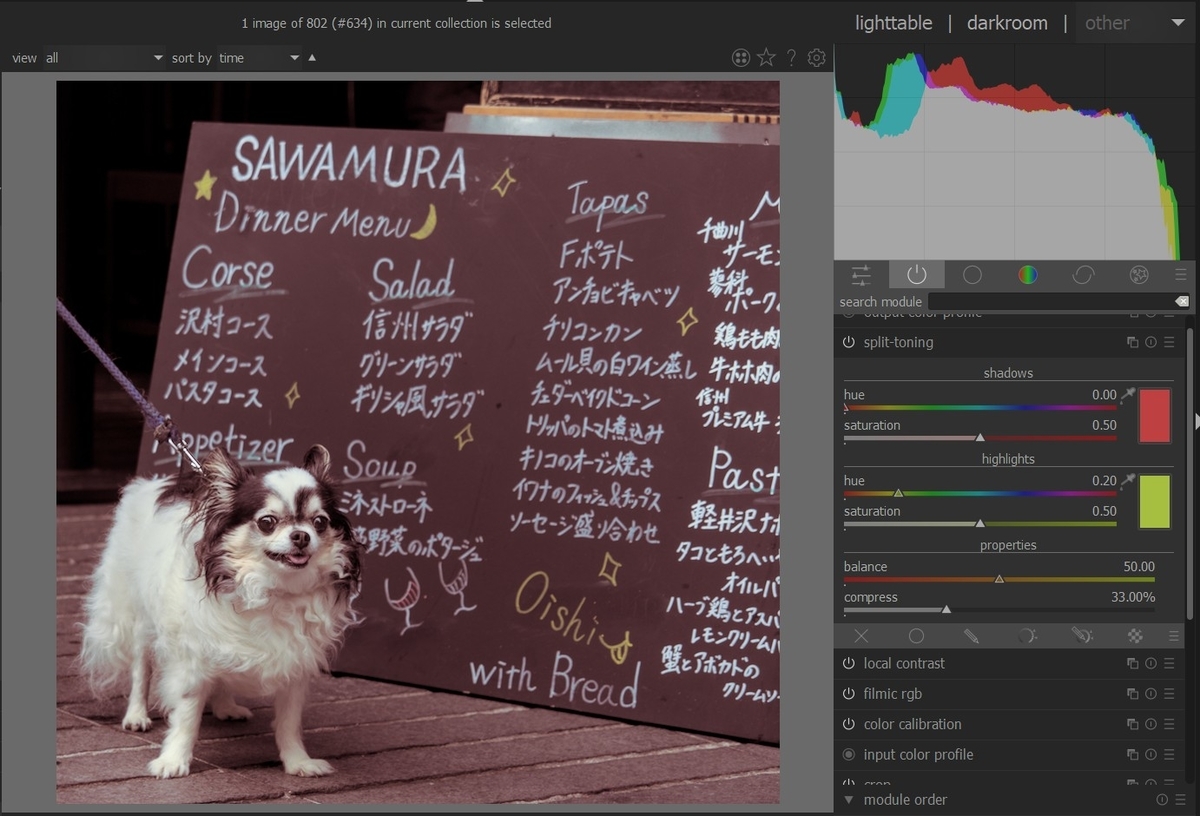Open blending options hamburger menu
The width and height of the screenshot is (1200, 816).
tap(1174, 636)
